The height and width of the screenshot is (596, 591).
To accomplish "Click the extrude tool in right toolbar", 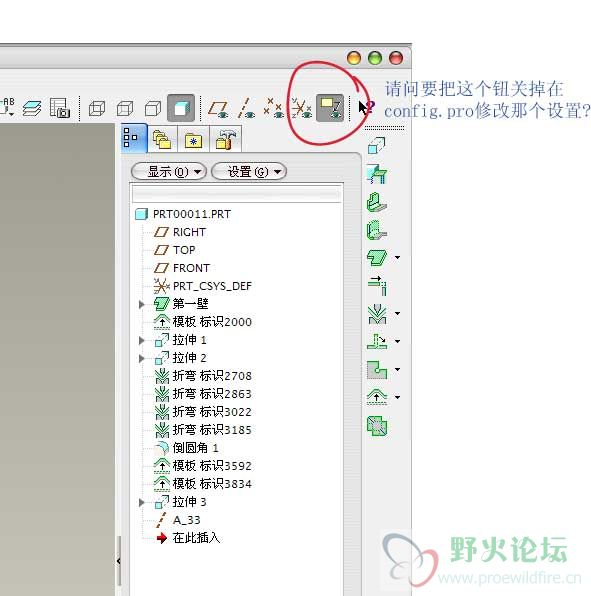I will click(377, 145).
